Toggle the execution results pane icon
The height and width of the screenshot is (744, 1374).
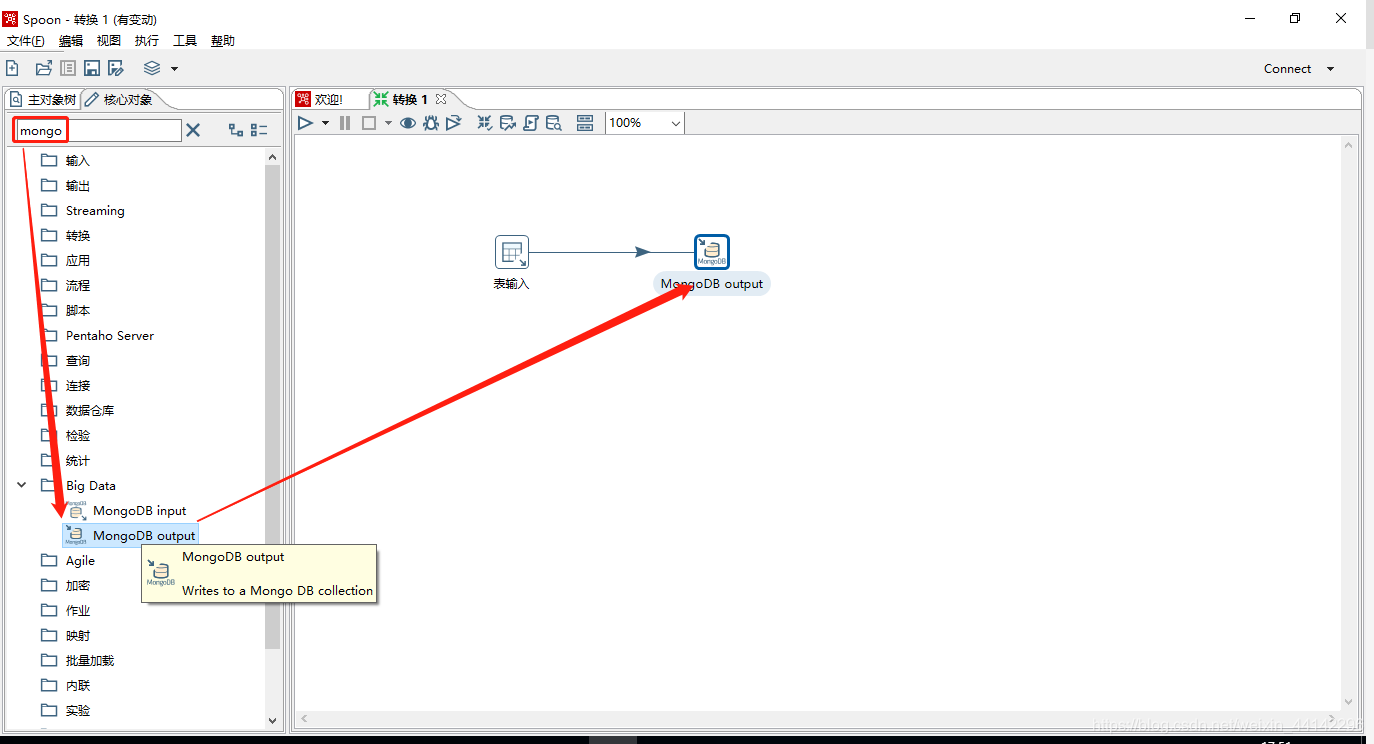coord(586,123)
